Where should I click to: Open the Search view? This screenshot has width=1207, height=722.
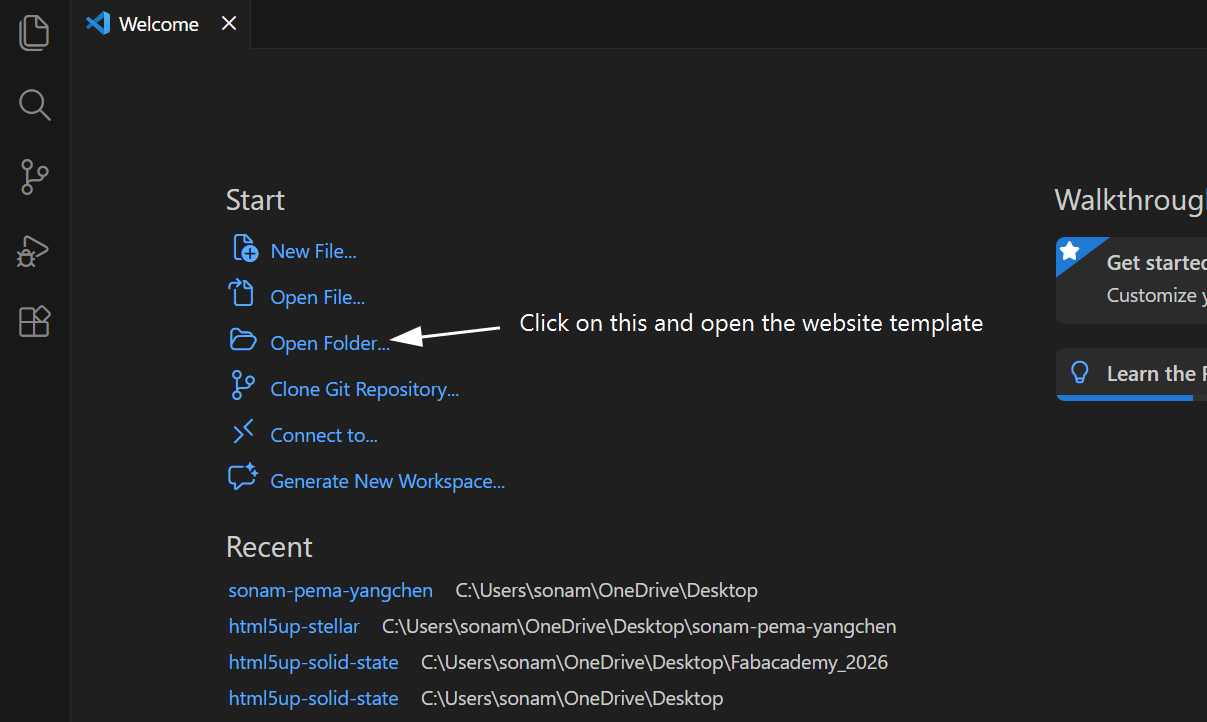click(x=34, y=104)
